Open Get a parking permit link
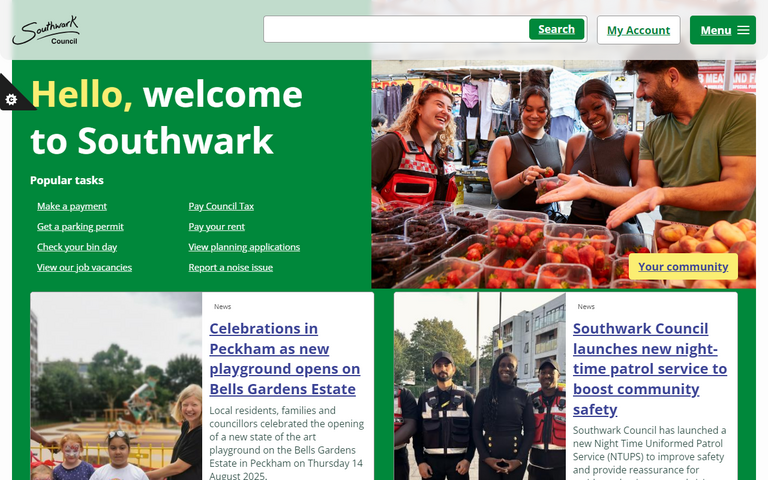The width and height of the screenshot is (768, 480). (80, 227)
